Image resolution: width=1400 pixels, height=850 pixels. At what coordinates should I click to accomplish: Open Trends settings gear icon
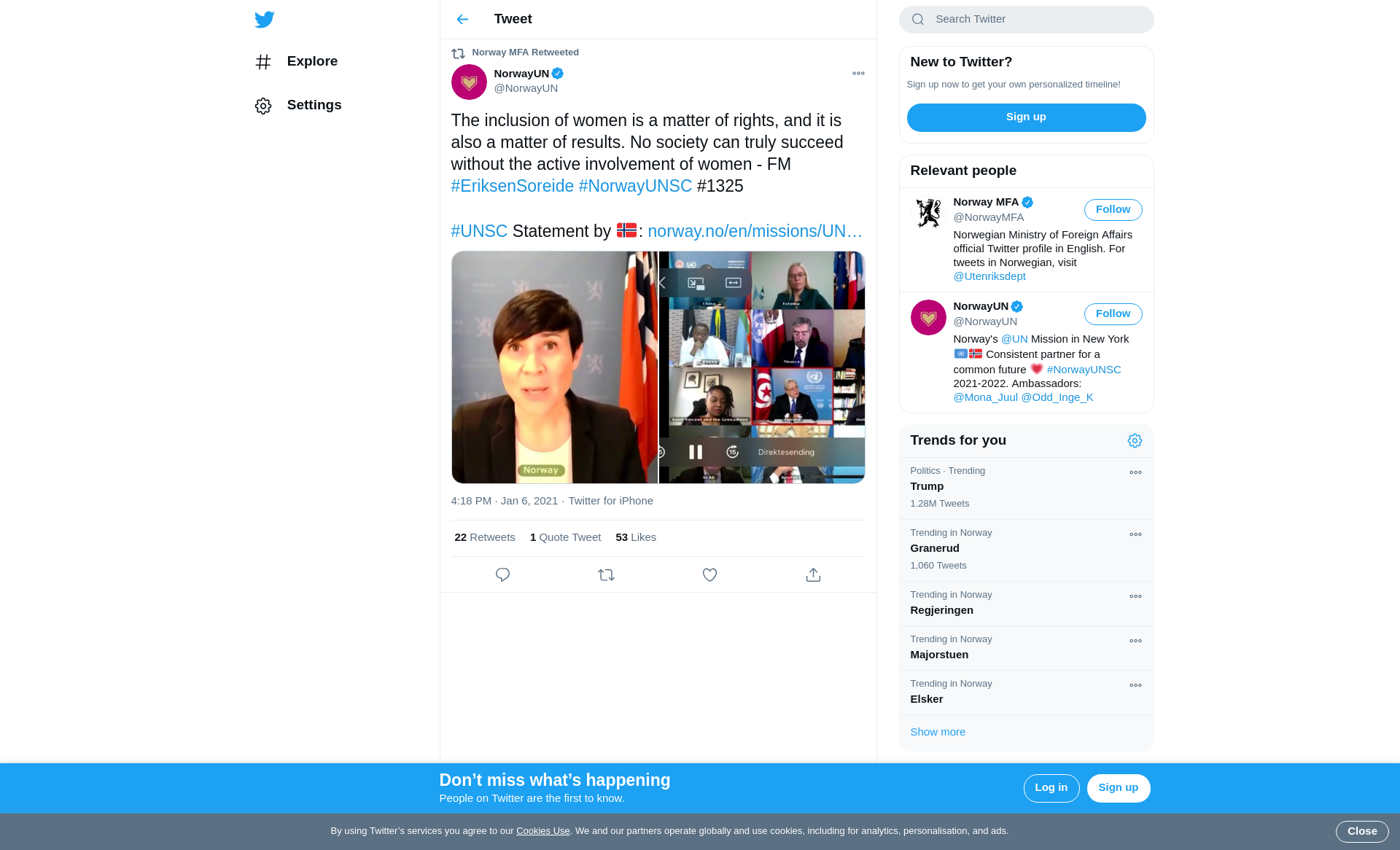click(1135, 441)
